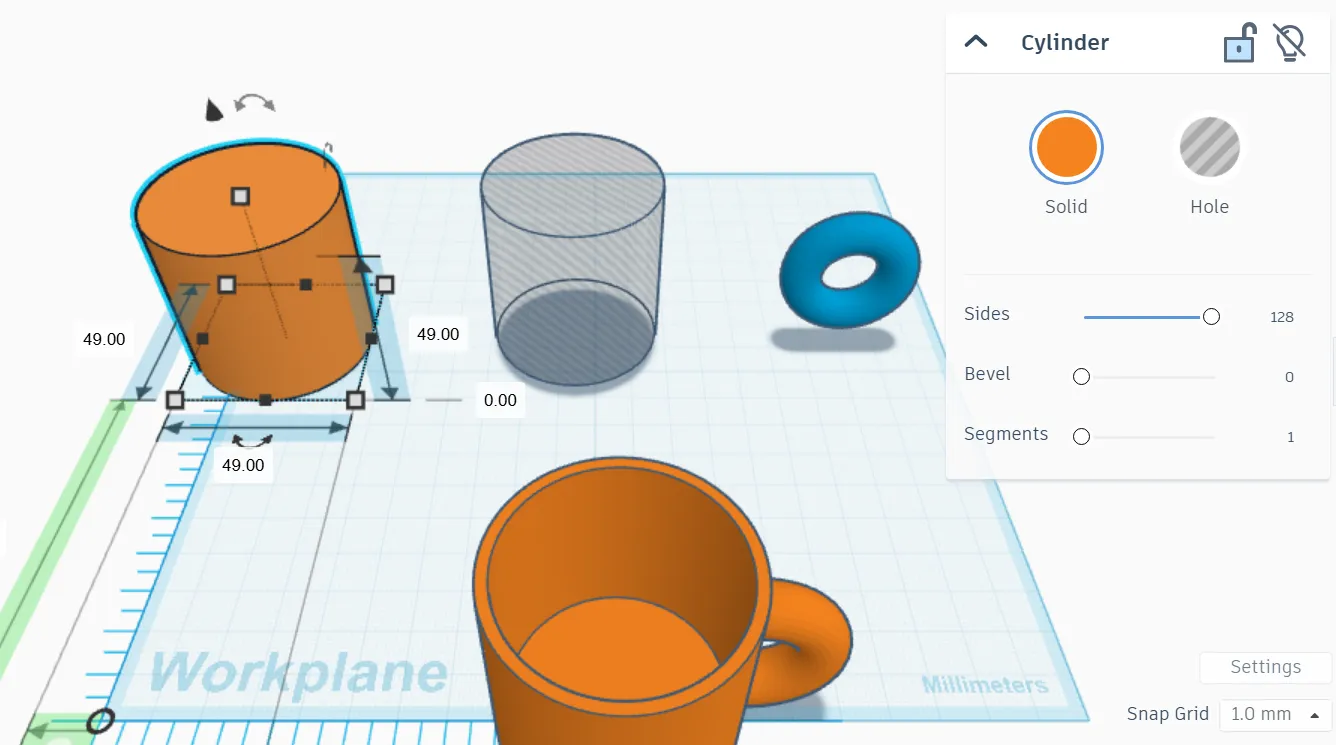The height and width of the screenshot is (745, 1336).
Task: Click the Sides value 128 field
Action: [x=1282, y=317]
